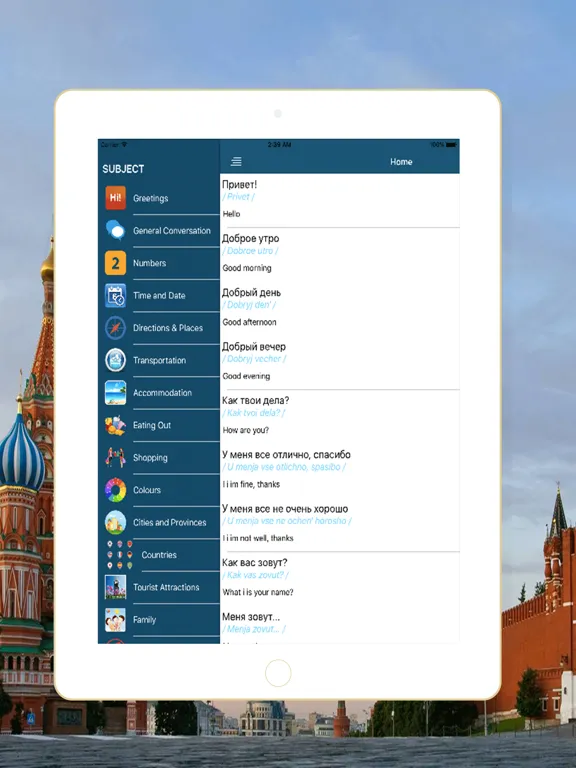Open the Family subject
The height and width of the screenshot is (768, 576).
(159, 620)
